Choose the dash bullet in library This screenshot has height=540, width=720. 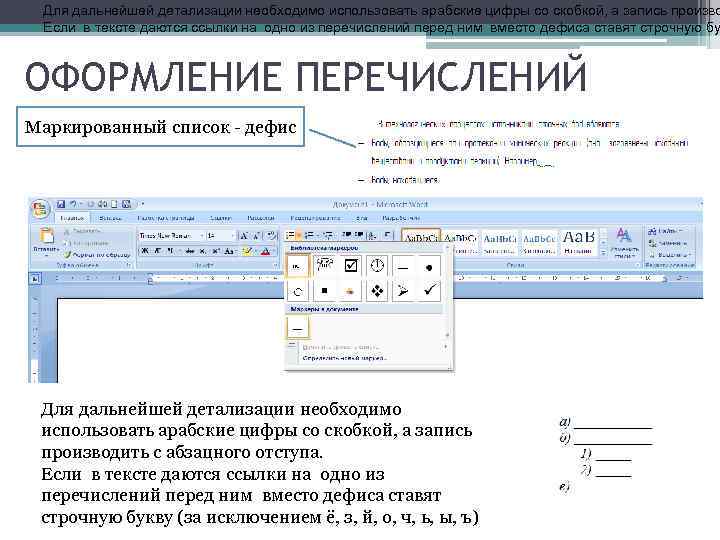click(x=403, y=266)
